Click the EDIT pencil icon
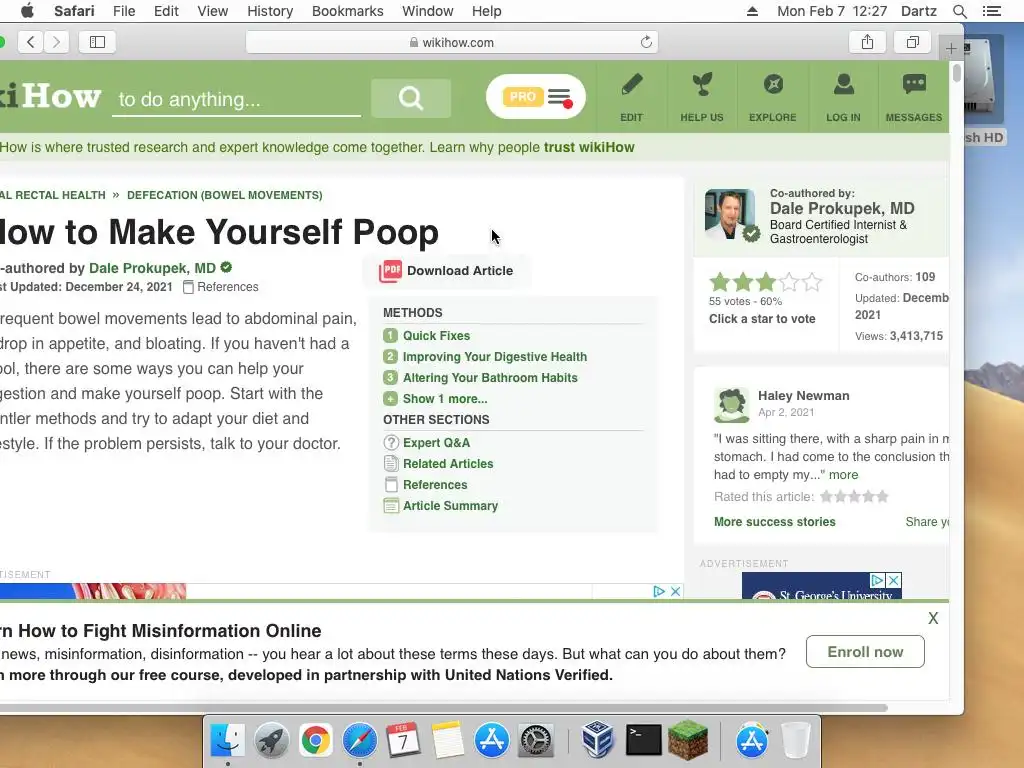 [632, 85]
